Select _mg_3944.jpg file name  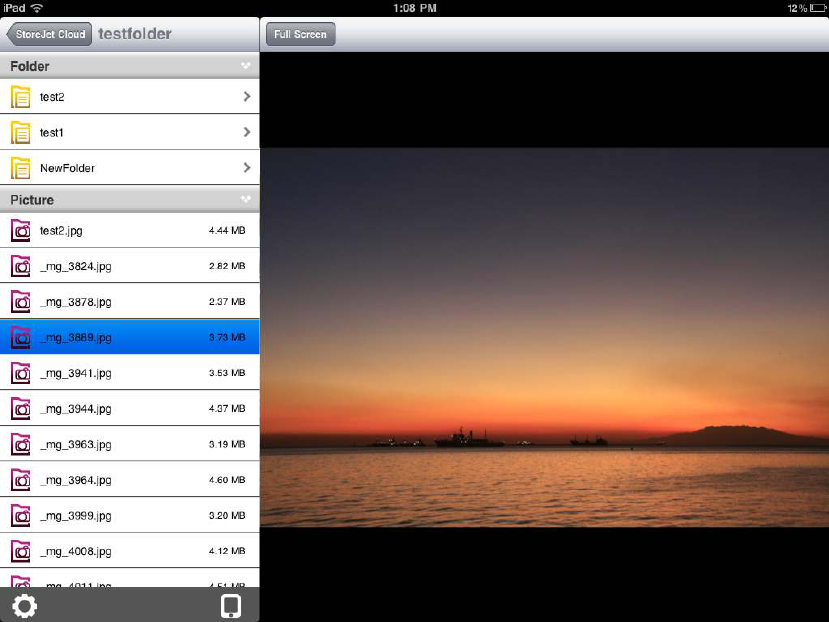[x=76, y=409]
